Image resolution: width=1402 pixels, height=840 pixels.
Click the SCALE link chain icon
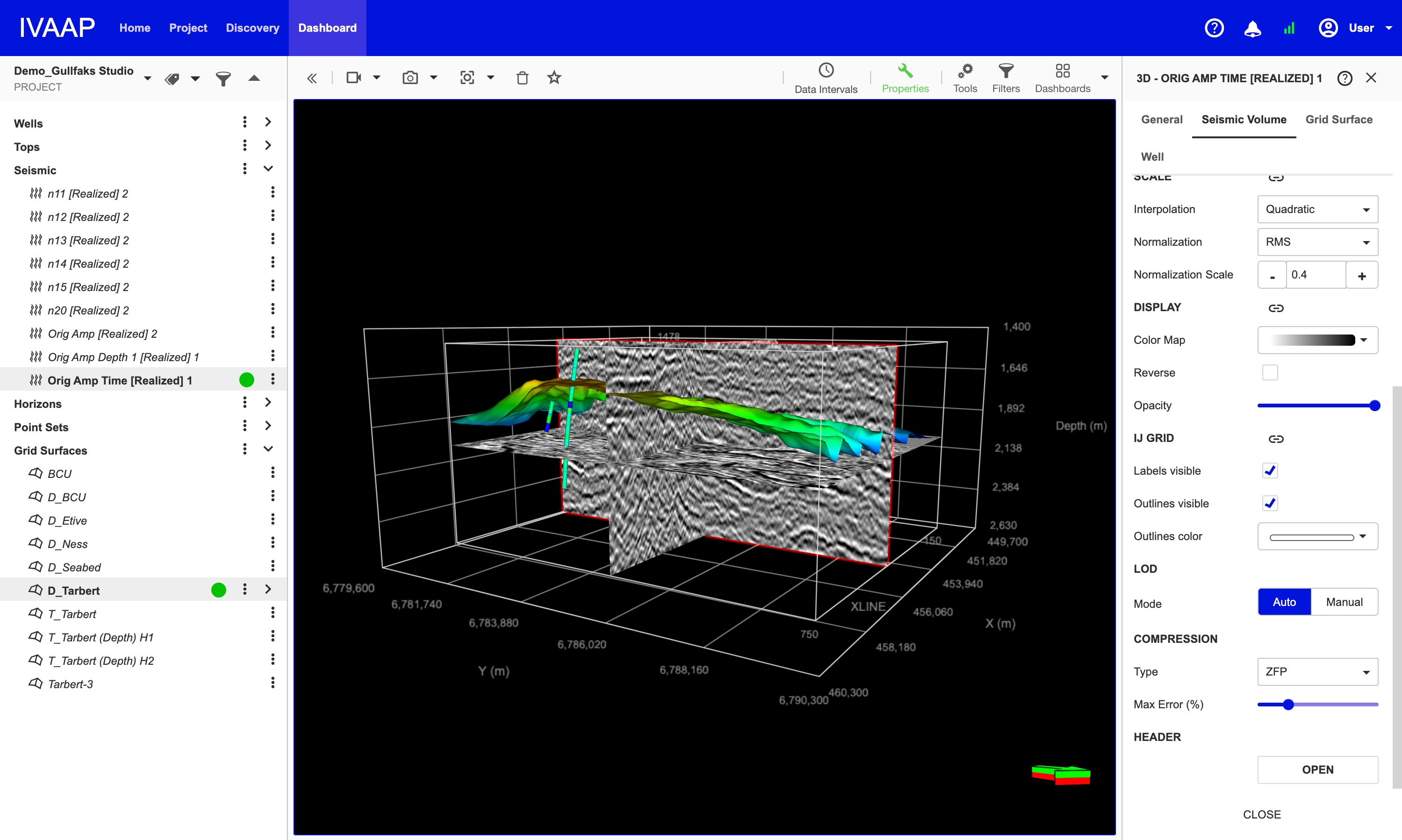1276,178
